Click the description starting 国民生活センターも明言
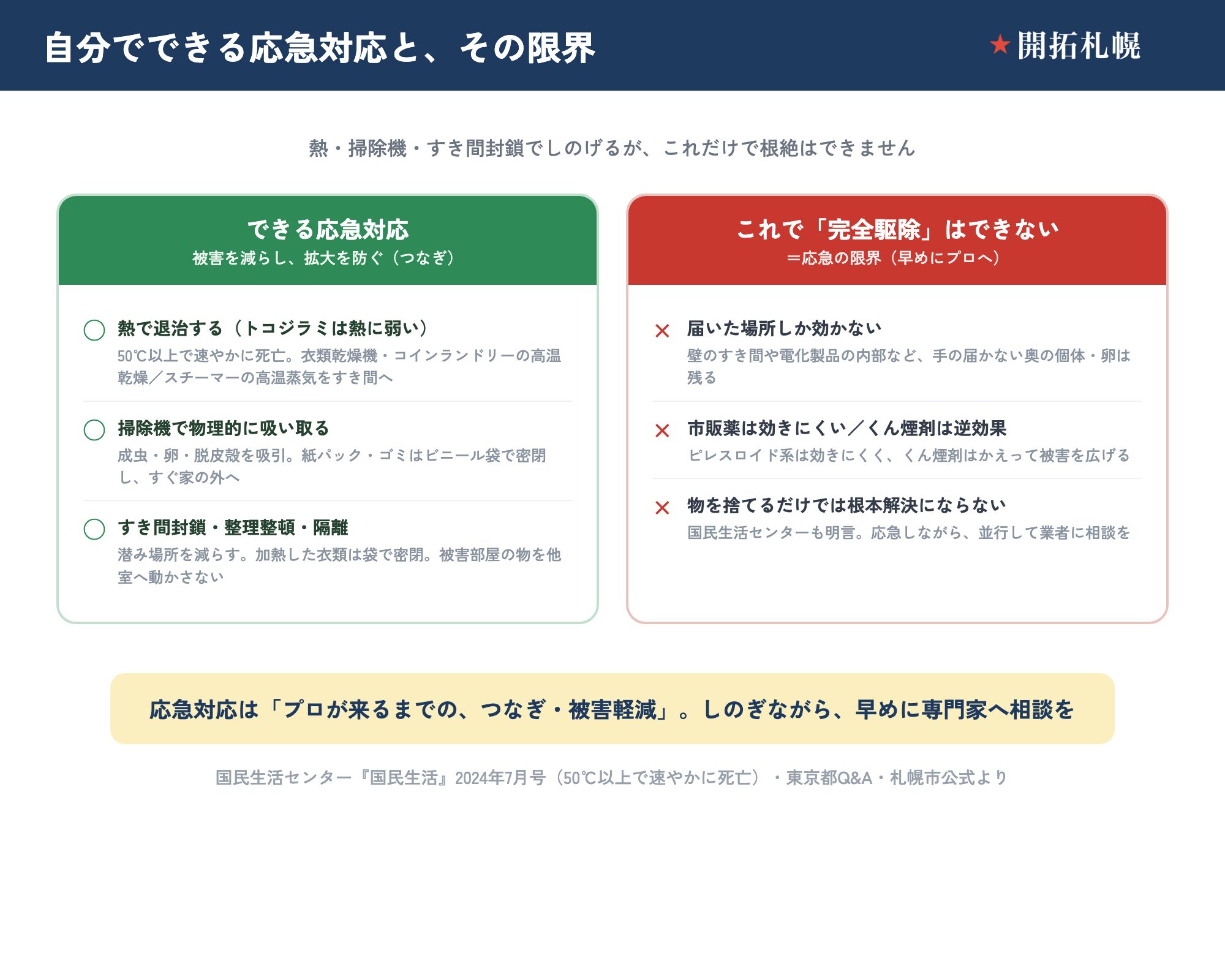The width and height of the screenshot is (1225, 980). click(x=909, y=532)
